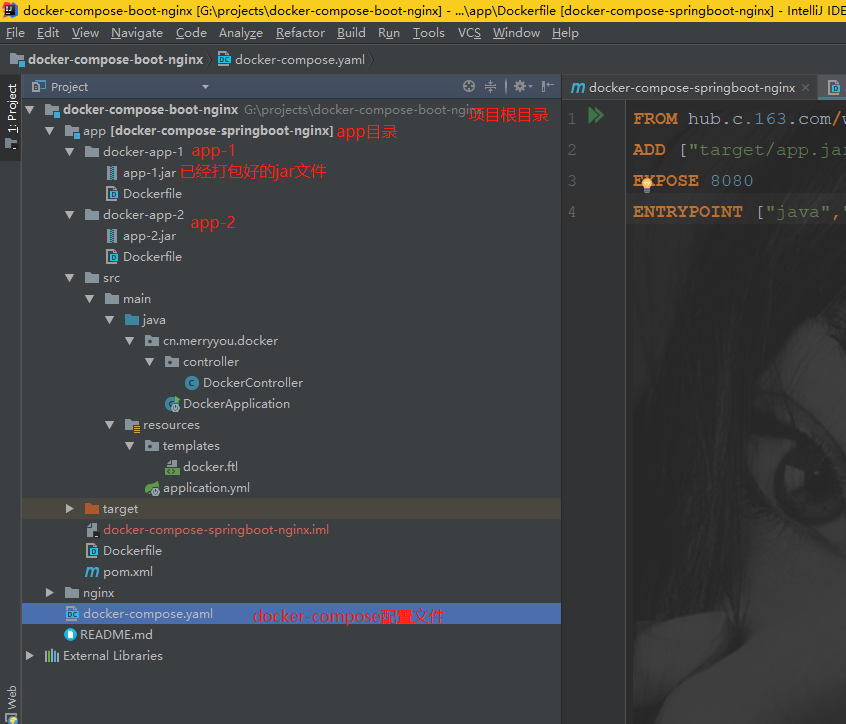Collapse the app module folder
The height and width of the screenshot is (724, 846).
click(x=50, y=131)
